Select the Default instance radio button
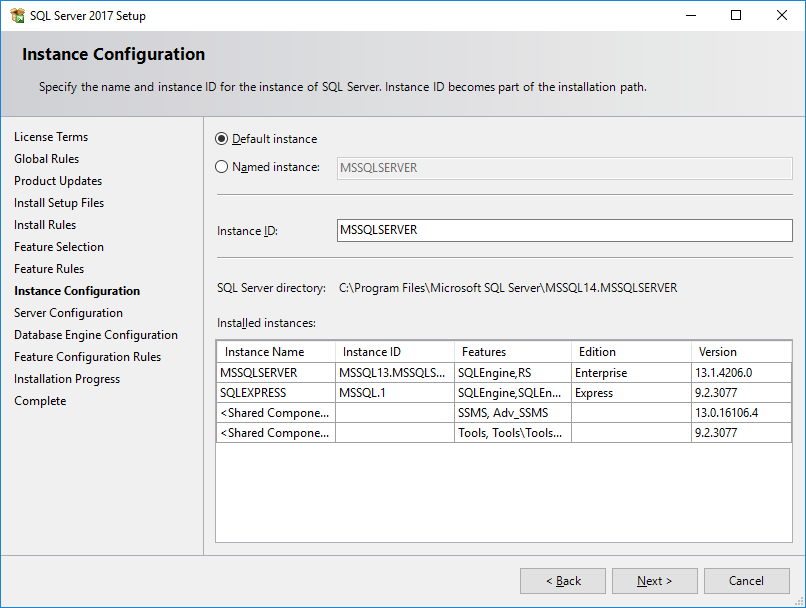 (222, 139)
